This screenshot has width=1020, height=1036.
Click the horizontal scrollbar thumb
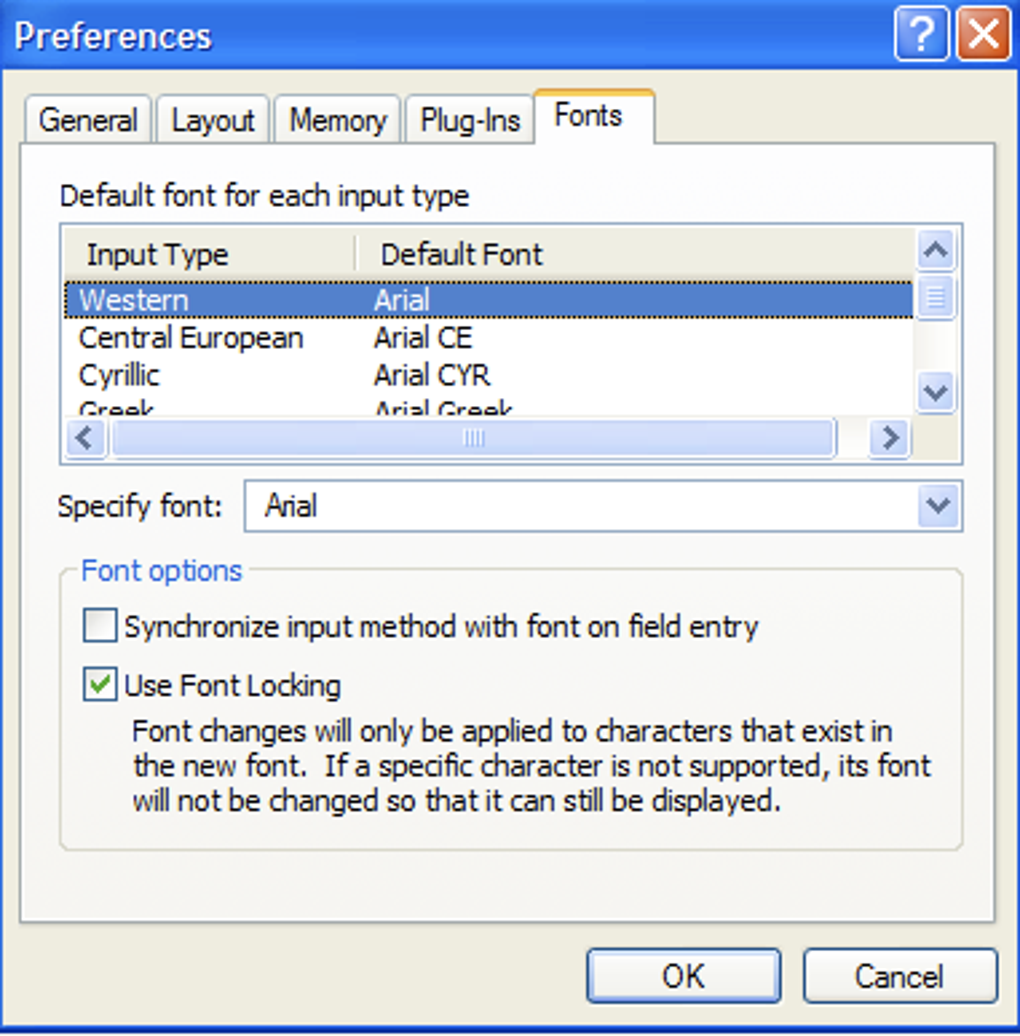[x=473, y=438]
